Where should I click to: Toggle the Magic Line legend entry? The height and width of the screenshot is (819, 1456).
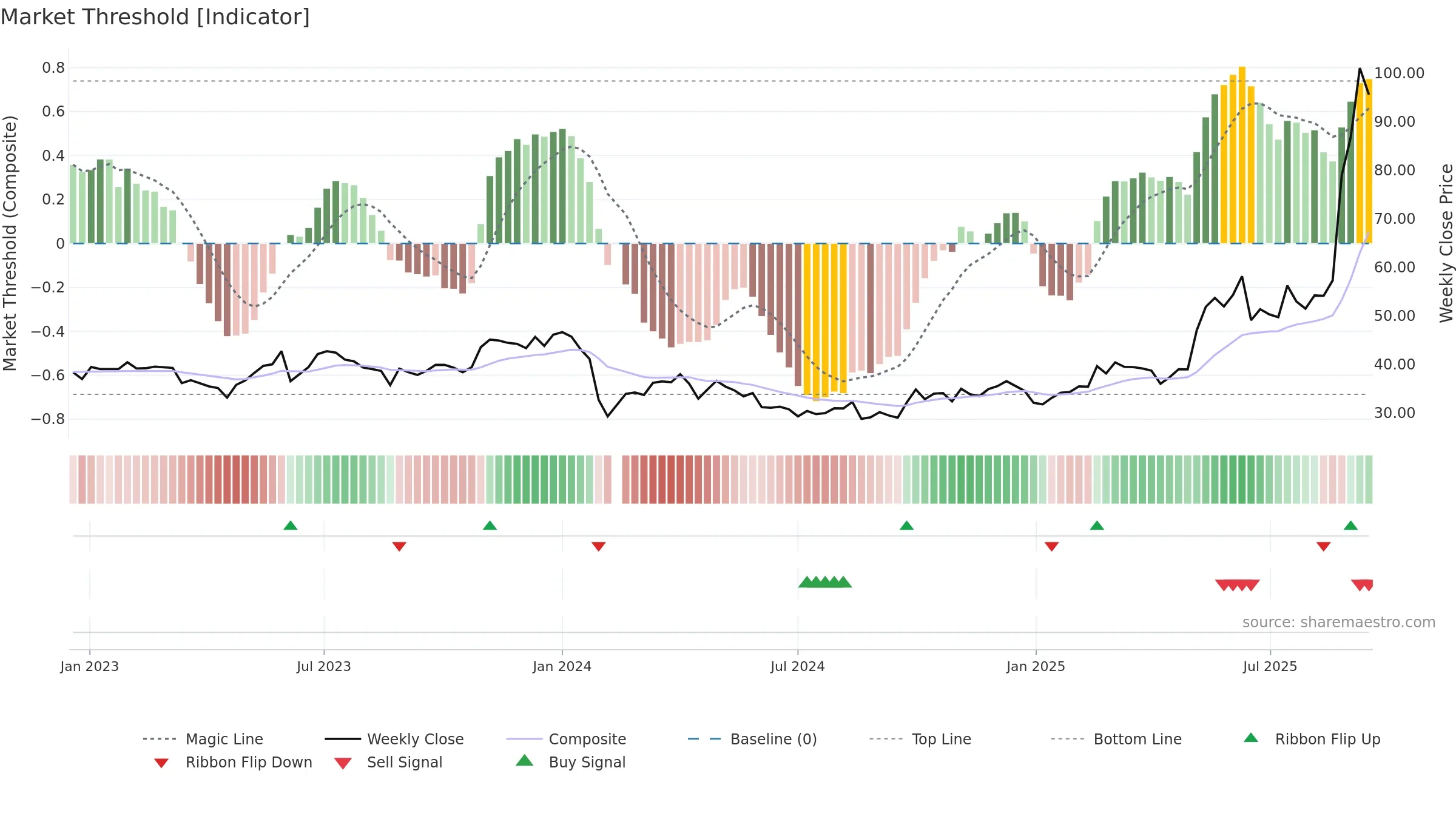tap(203, 739)
